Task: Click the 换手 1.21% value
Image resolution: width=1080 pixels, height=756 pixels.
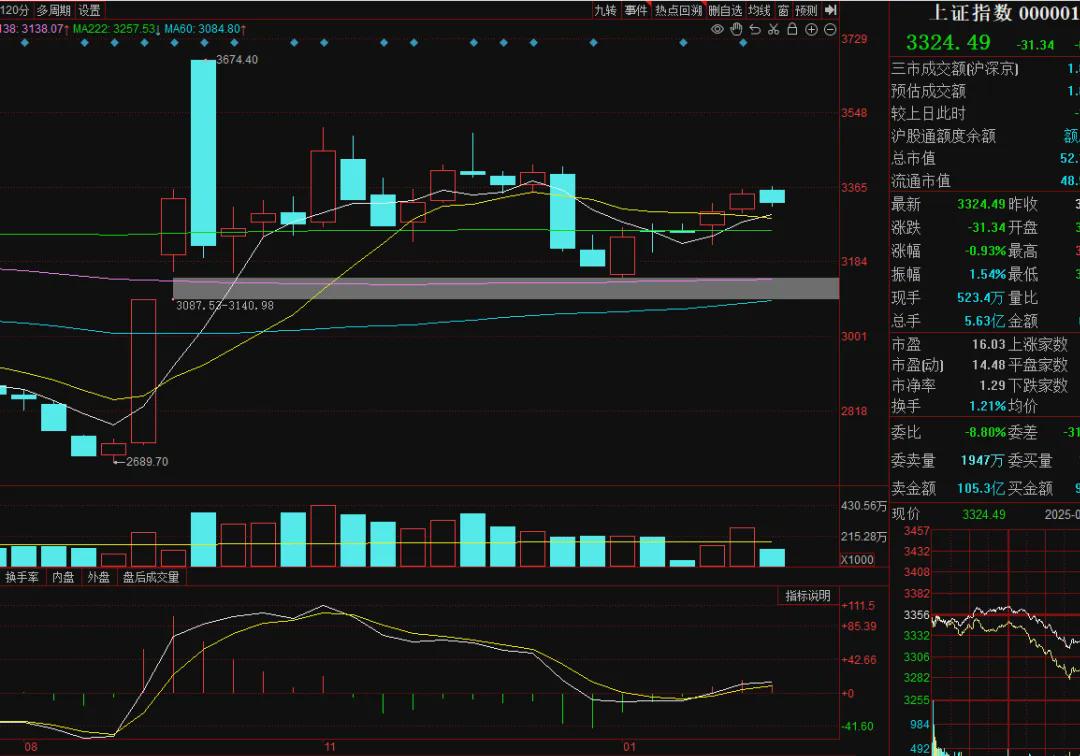Action: [x=987, y=406]
